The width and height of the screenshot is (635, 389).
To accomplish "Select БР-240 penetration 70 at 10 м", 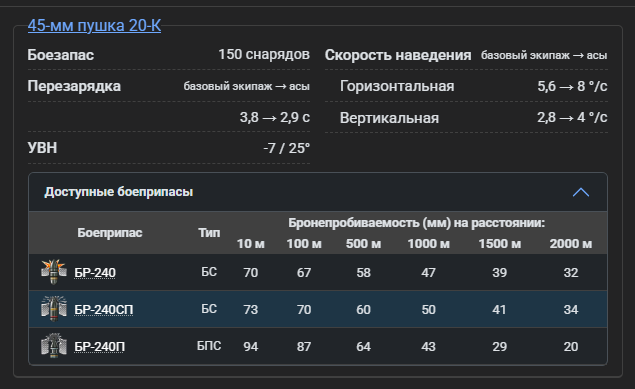I will click(x=251, y=272).
